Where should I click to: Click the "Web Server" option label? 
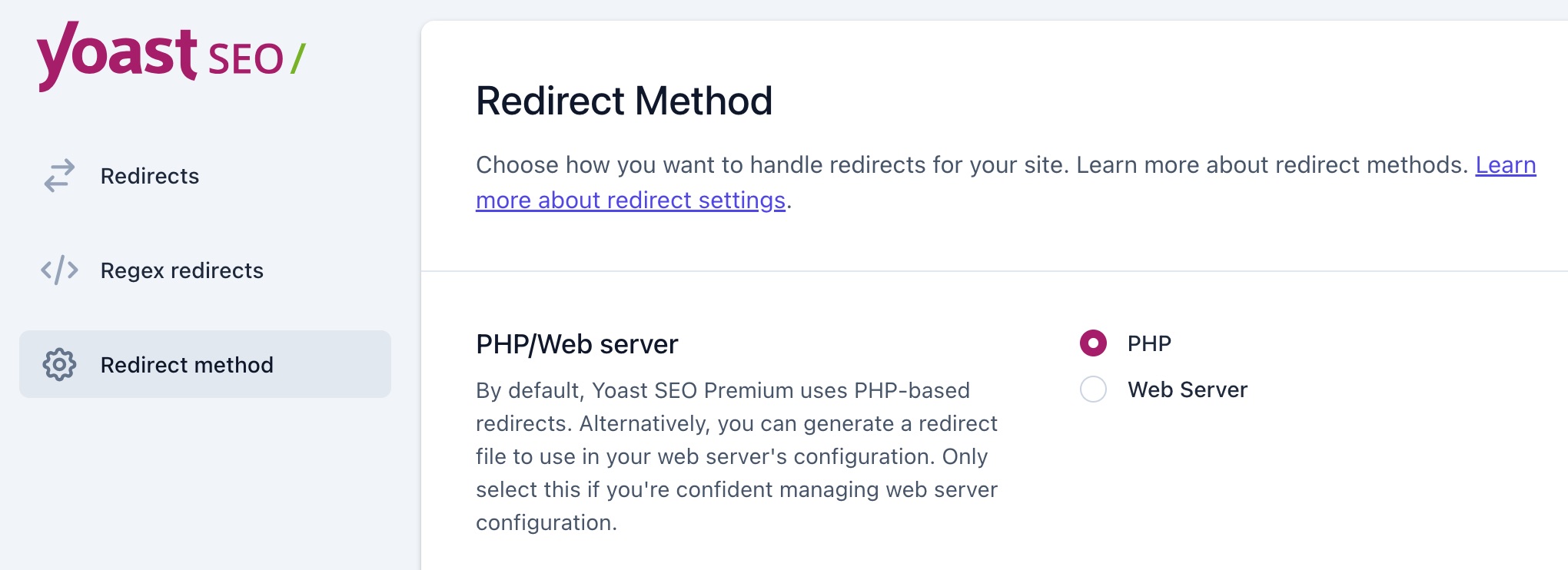(x=1188, y=389)
